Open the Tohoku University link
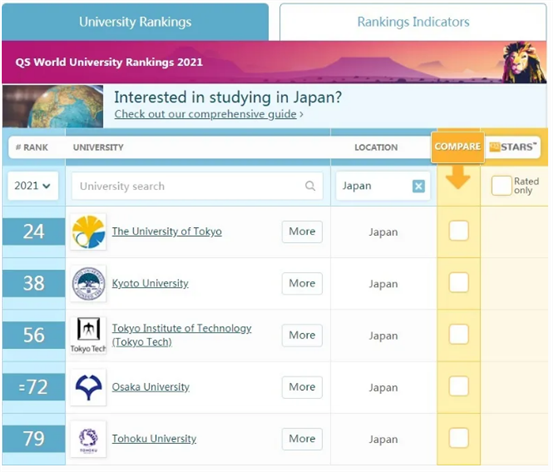This screenshot has width=553, height=472. 154,438
